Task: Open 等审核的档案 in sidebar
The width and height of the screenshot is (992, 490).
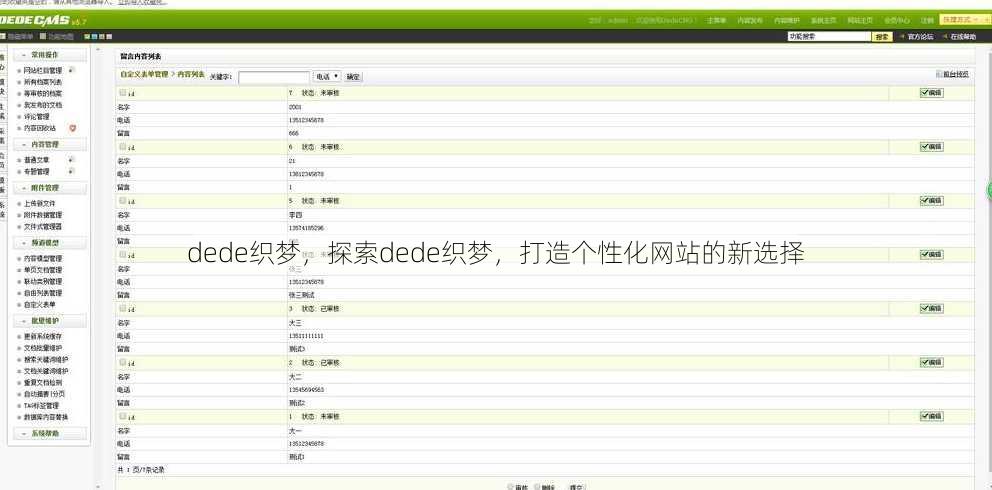Action: click(x=43, y=94)
